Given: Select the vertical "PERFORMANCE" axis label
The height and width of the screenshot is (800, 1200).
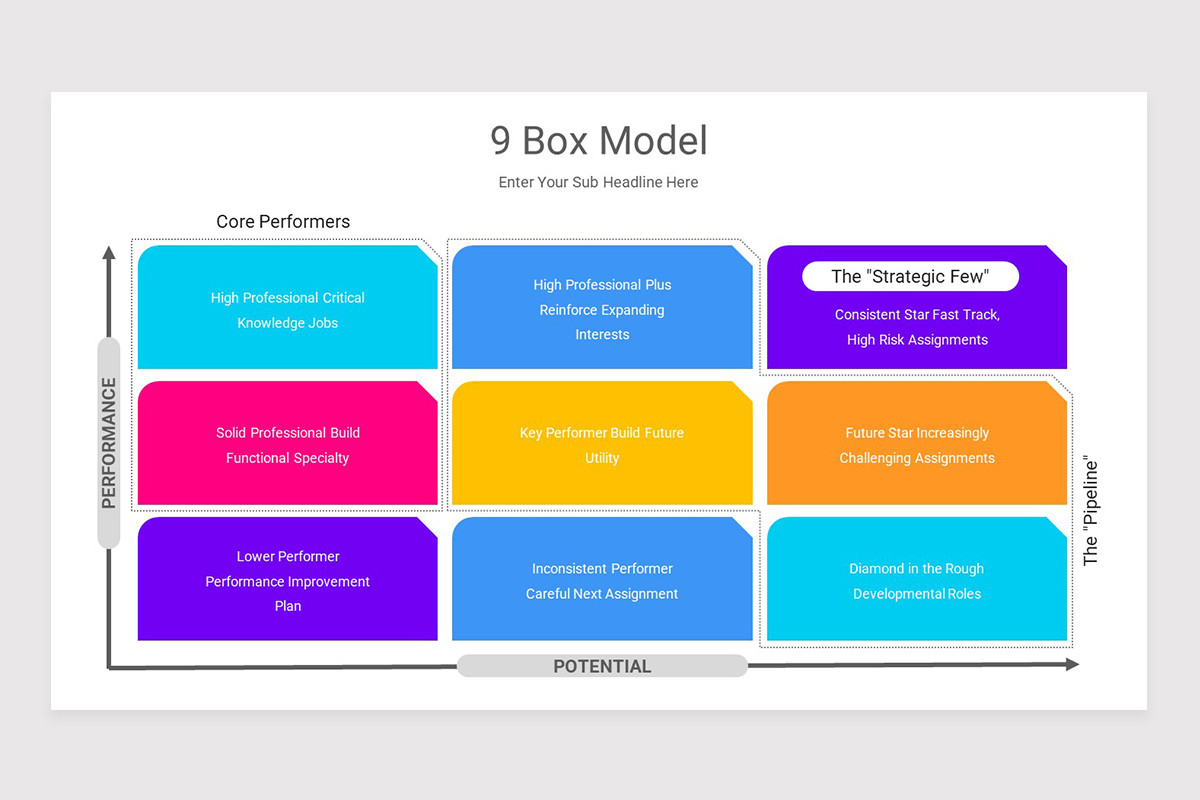Looking at the screenshot, I should 108,442.
